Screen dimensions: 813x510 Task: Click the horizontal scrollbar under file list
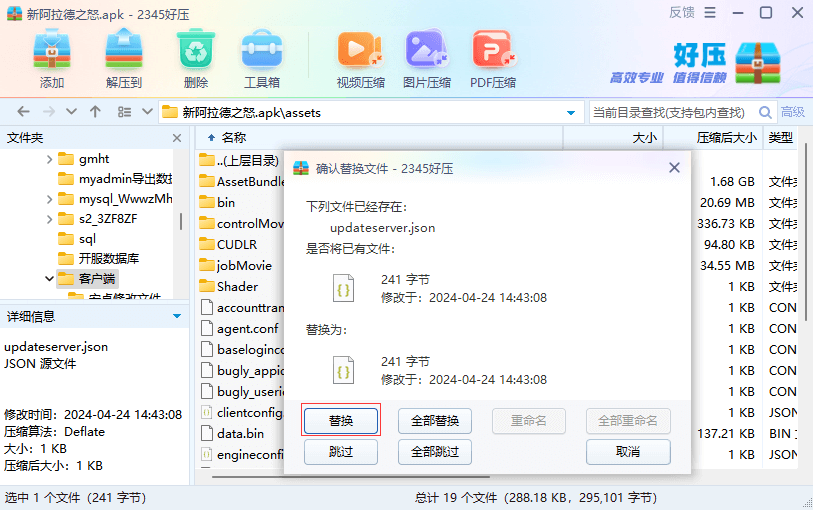(x=351, y=476)
